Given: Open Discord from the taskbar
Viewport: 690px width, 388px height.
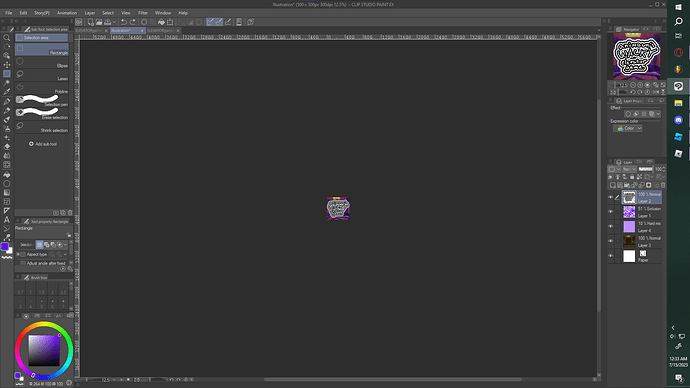Looking at the screenshot, I should pos(678,120).
